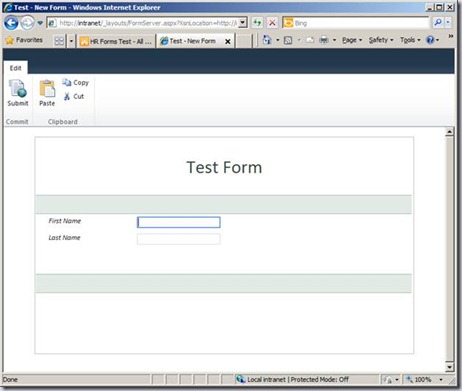
Task: Click the RSS feeds icon
Action: [288, 40]
